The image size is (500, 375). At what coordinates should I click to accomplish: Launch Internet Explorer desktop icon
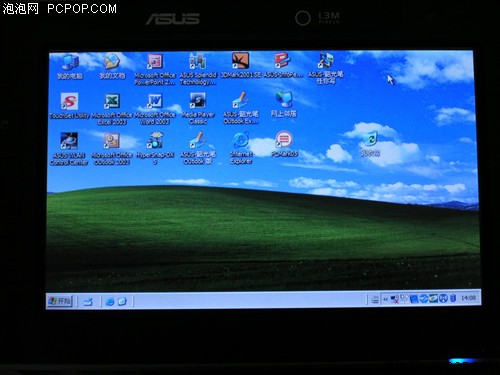pyautogui.click(x=241, y=148)
